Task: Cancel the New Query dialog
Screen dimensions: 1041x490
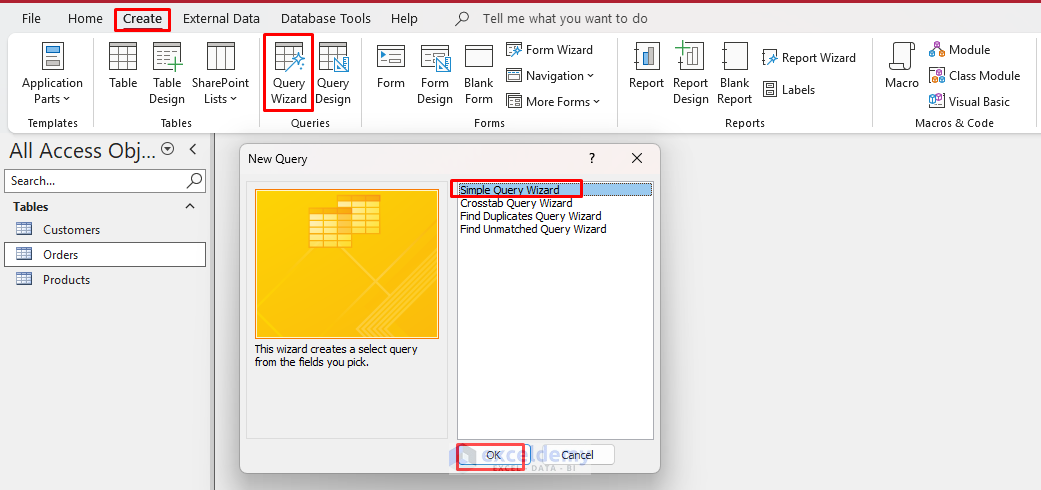Action: 577,455
